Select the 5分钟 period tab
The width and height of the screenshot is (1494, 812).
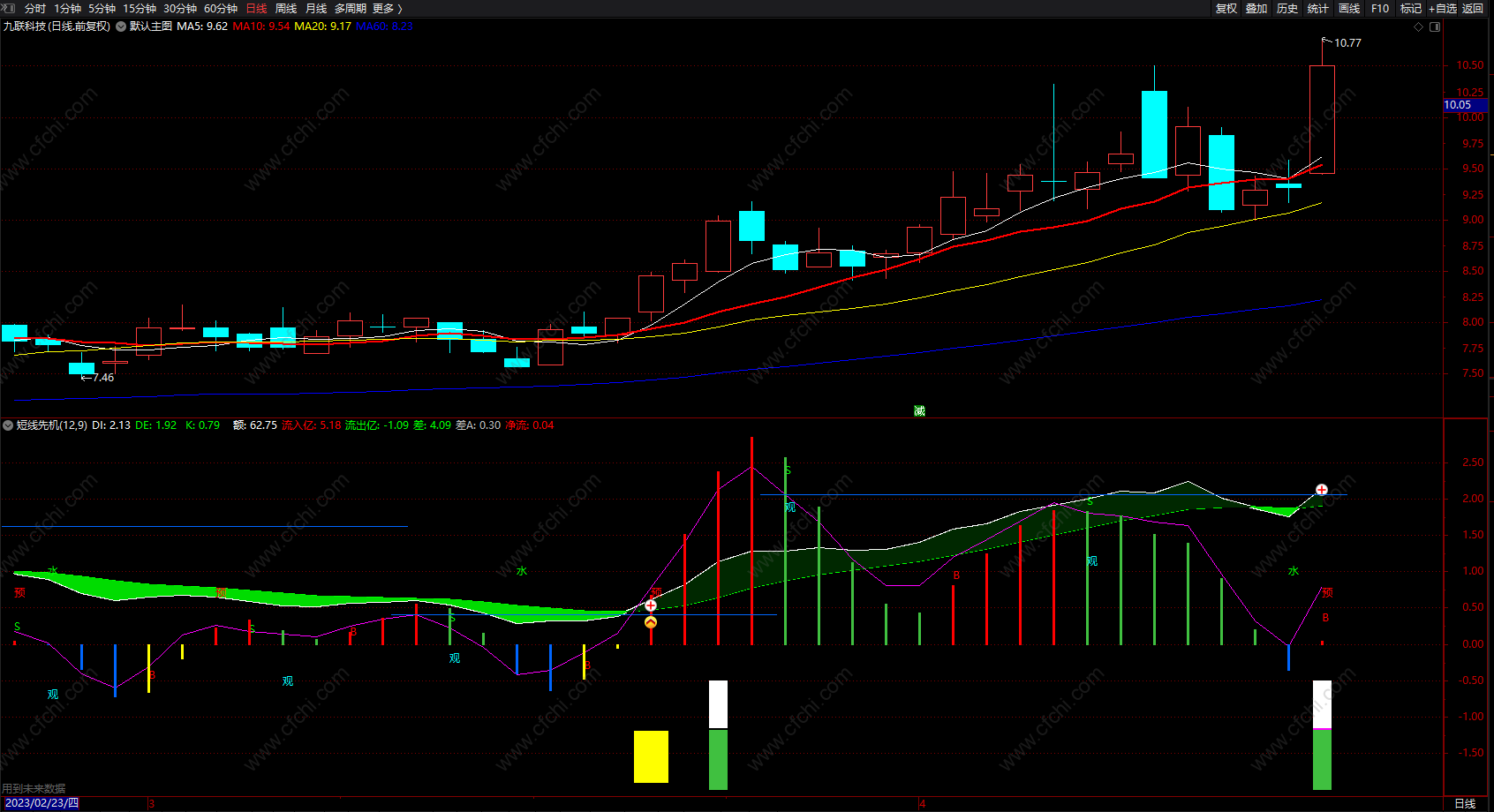(x=102, y=8)
